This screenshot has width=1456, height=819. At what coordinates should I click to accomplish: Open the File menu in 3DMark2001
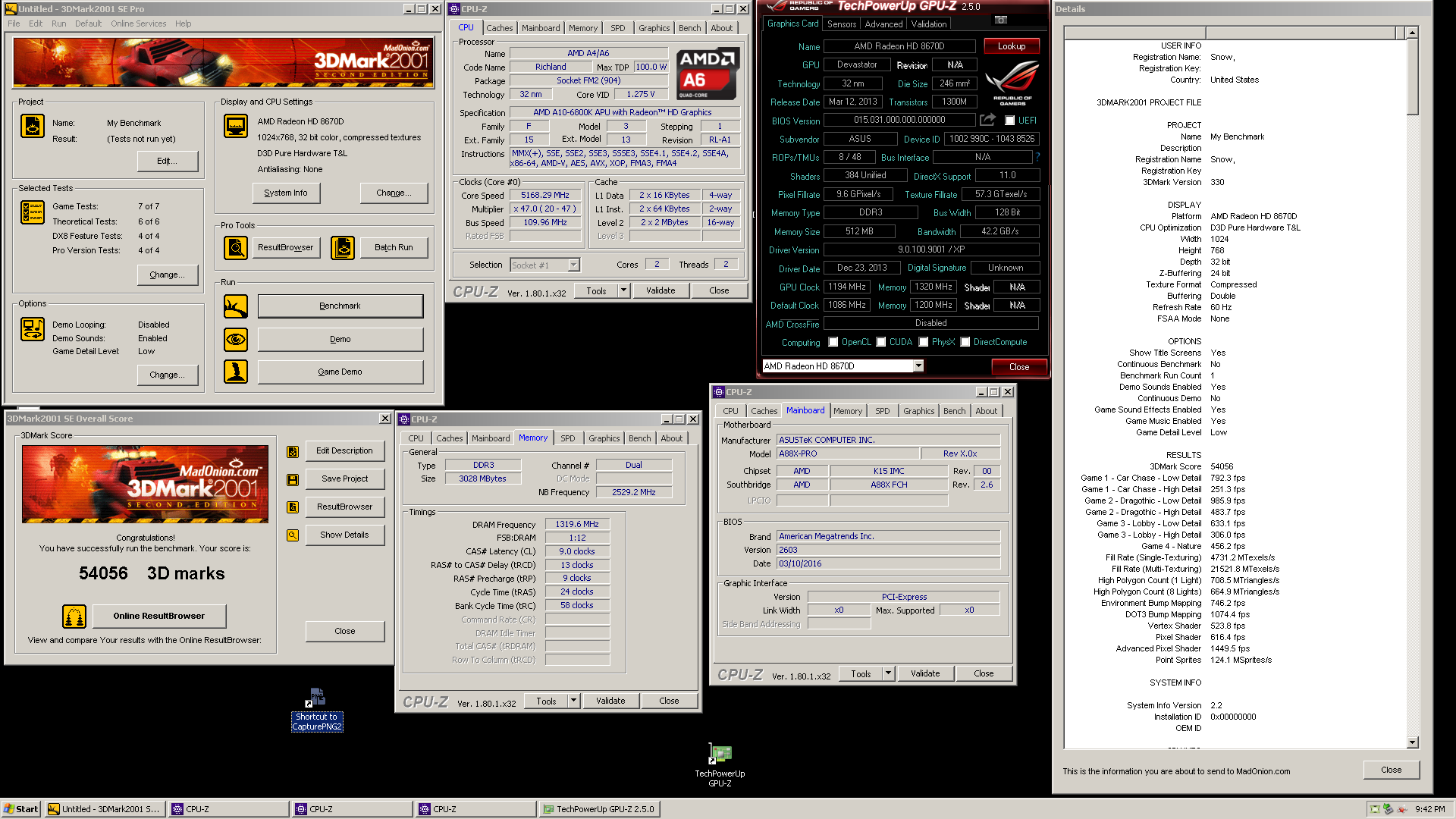pos(14,24)
